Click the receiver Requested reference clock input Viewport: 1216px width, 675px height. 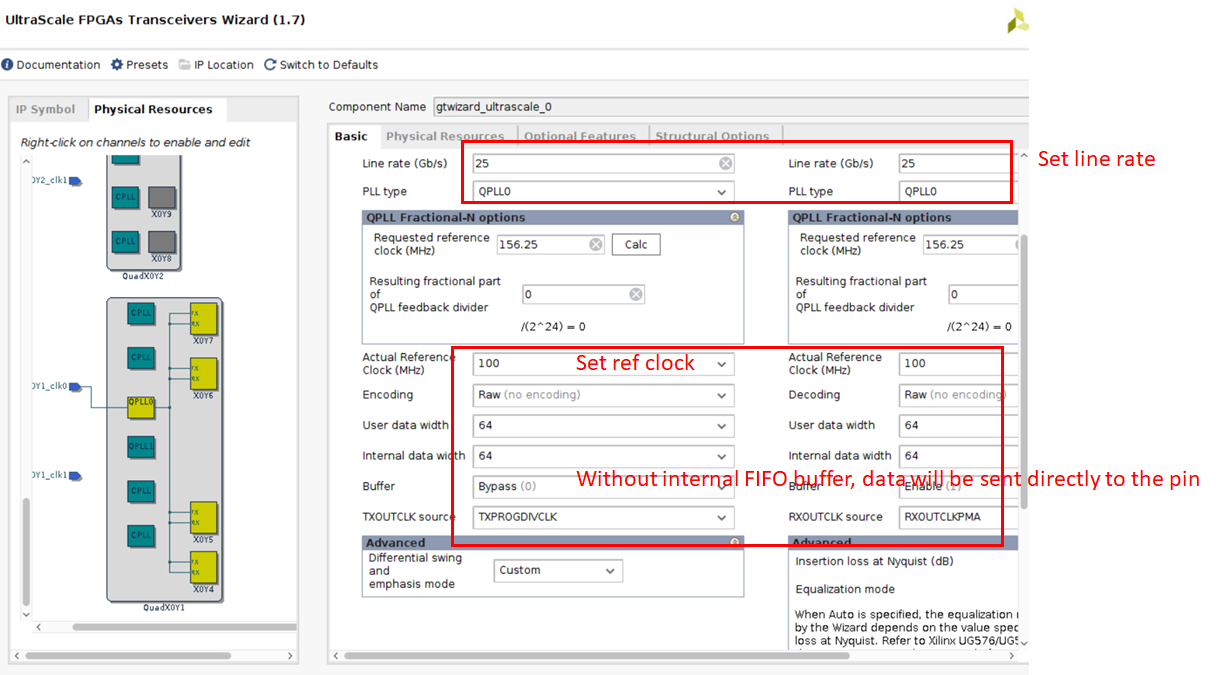point(970,245)
